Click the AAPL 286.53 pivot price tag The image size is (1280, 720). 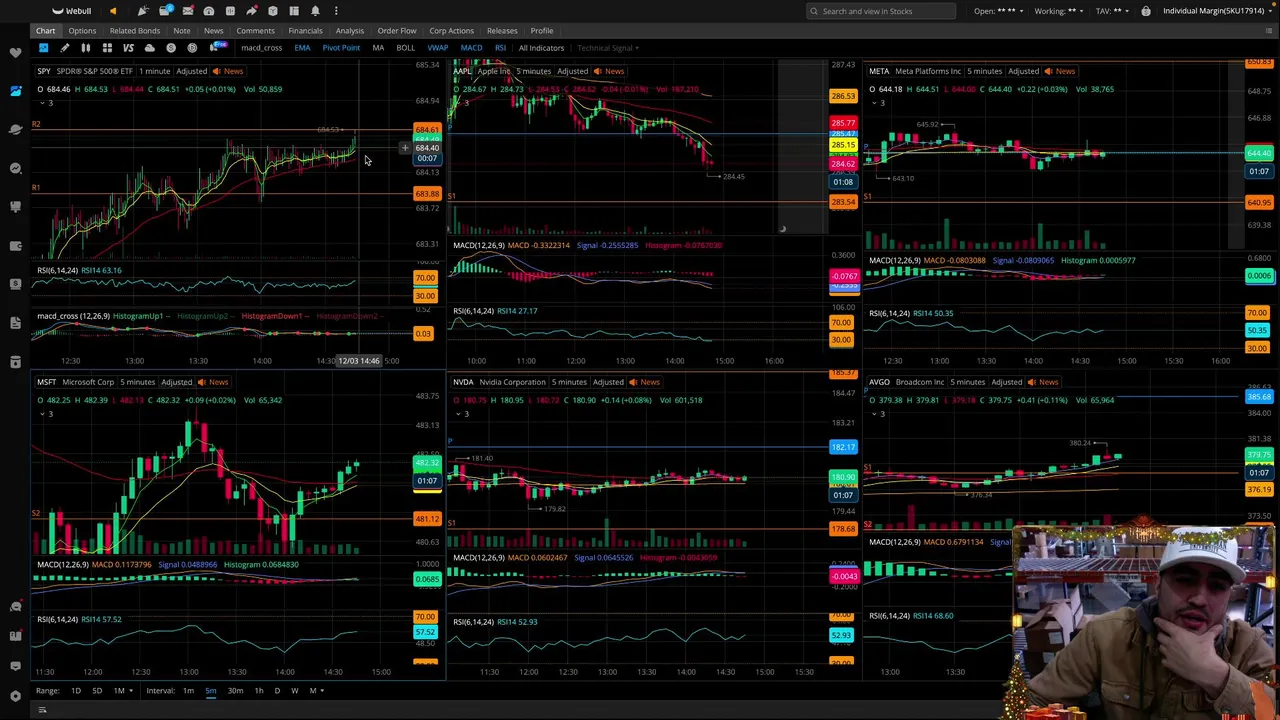click(843, 96)
